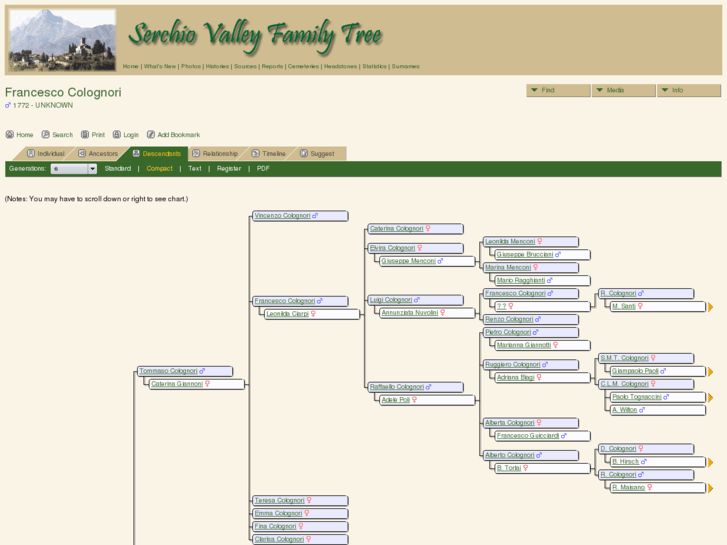Open Reports in header navigation
The width and height of the screenshot is (727, 545).
pos(272,66)
